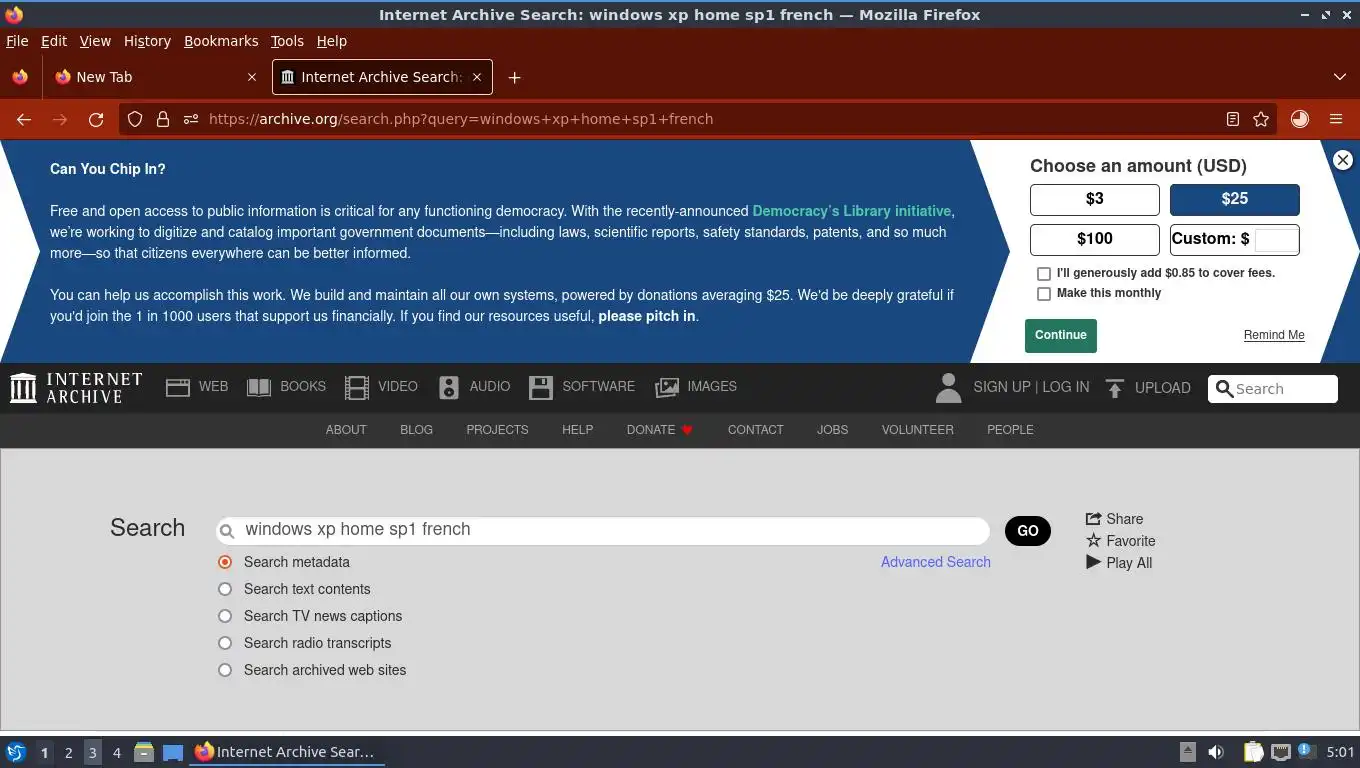
Task: Click the Firefox address bar URL
Action: coord(461,119)
